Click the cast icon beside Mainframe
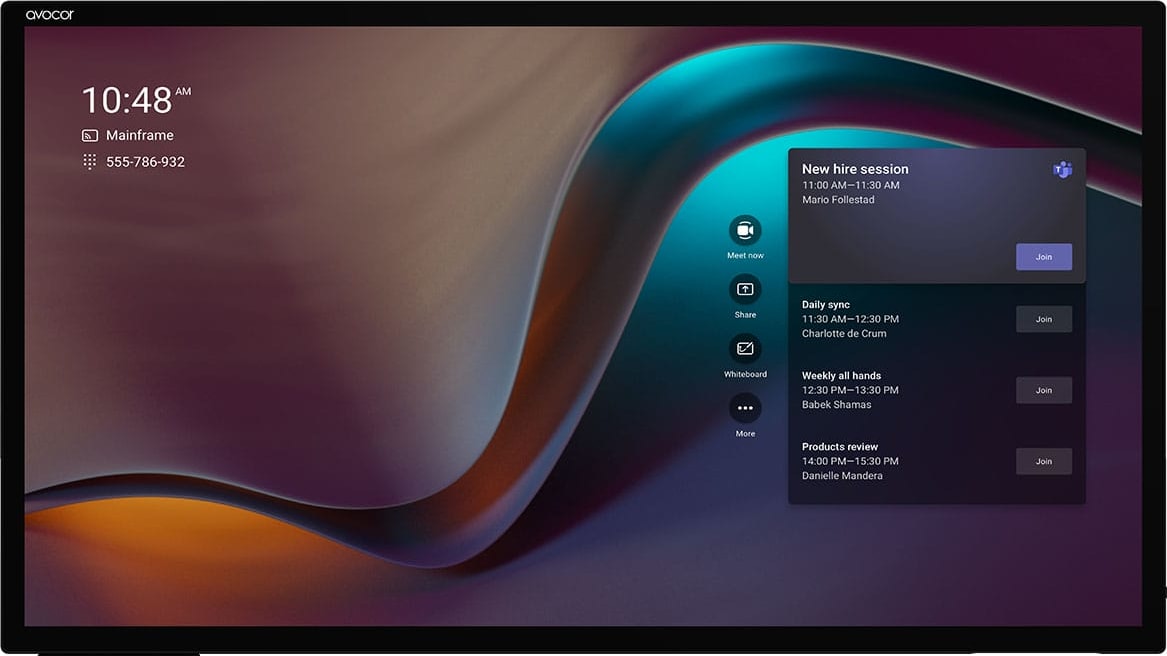 [89, 136]
